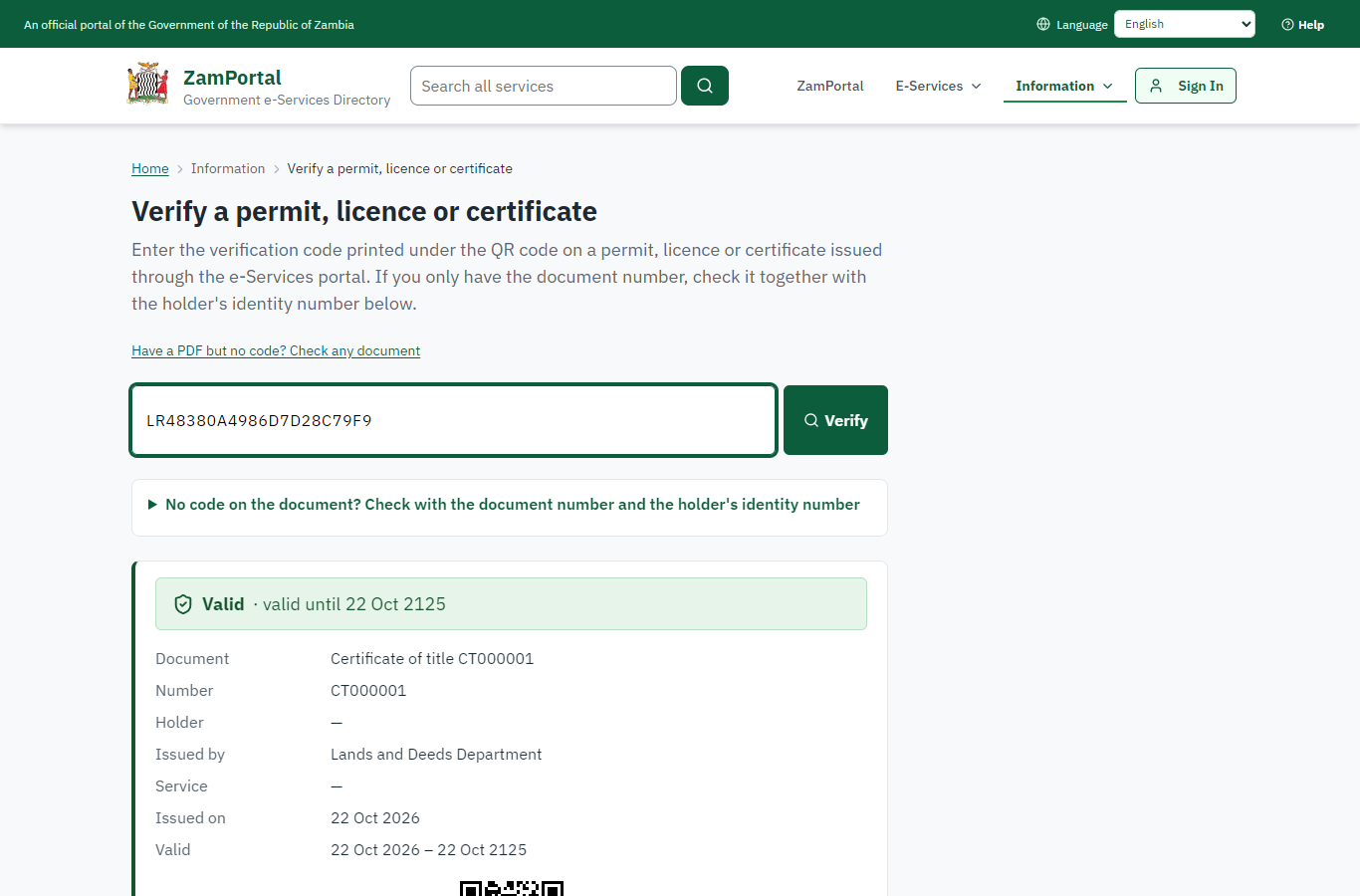This screenshot has height=896, width=1360.
Task: Click the Zambia coat of arms logo
Action: point(148,85)
